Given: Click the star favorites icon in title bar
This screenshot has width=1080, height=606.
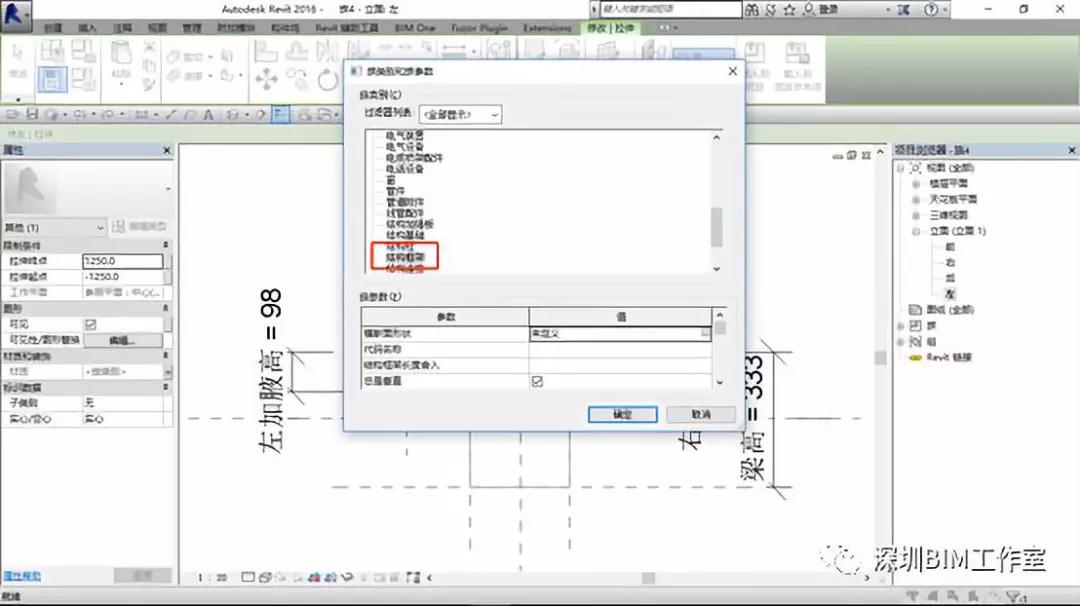Looking at the screenshot, I should [x=789, y=10].
